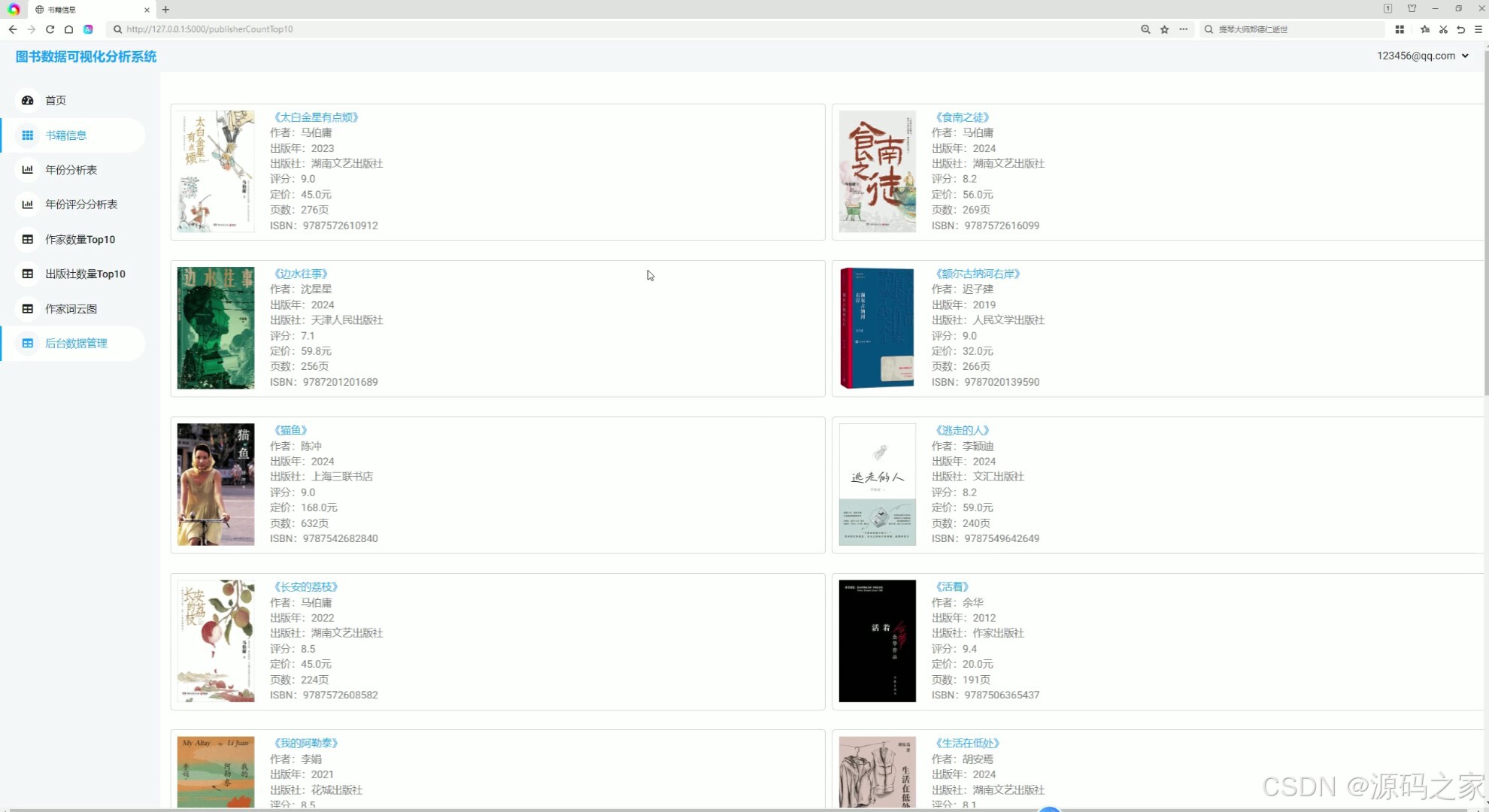Click the grid icon beside 书籍信息
This screenshot has height=812, width=1489.
(x=28, y=135)
